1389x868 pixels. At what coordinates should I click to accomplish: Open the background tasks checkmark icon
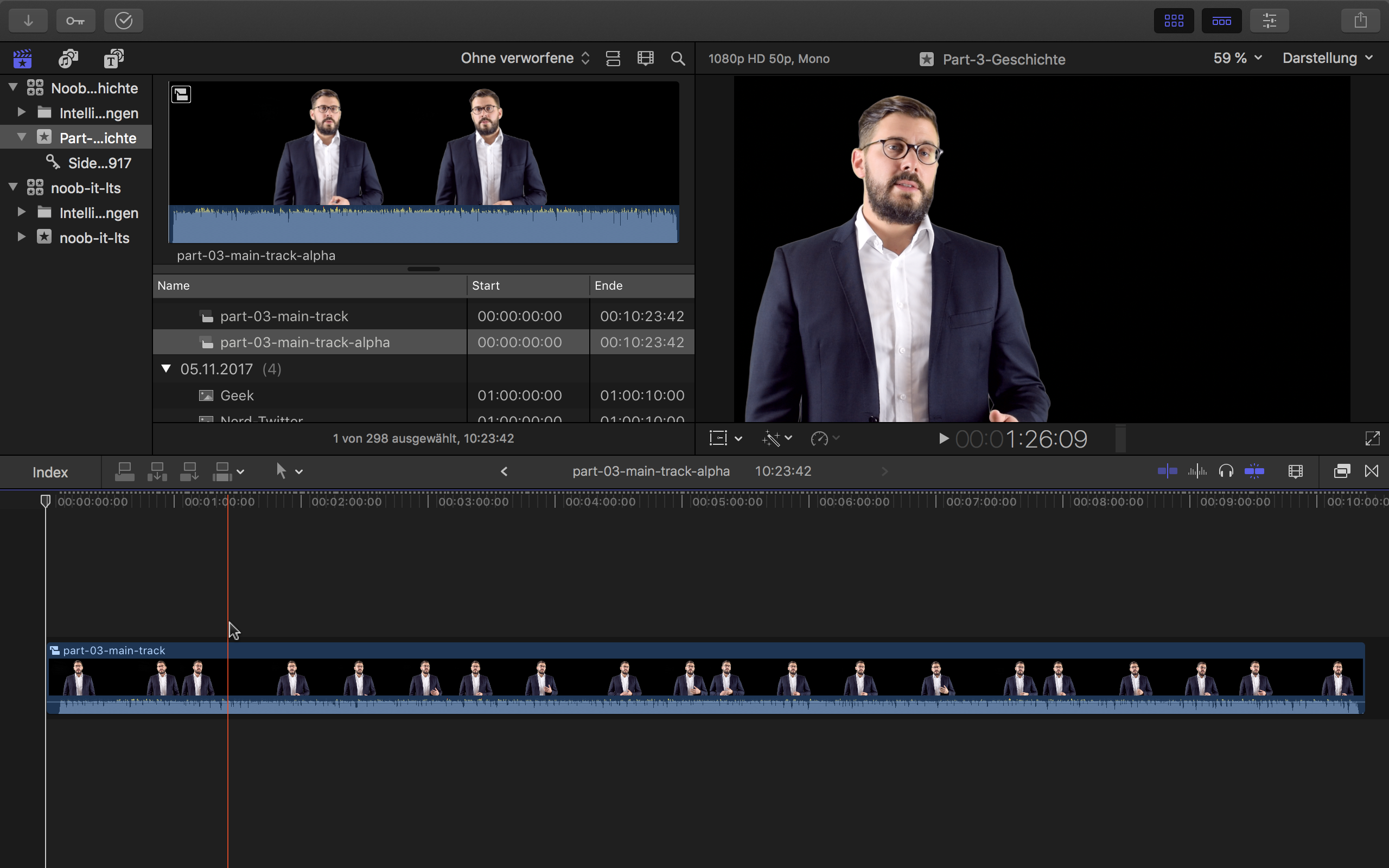click(x=123, y=21)
